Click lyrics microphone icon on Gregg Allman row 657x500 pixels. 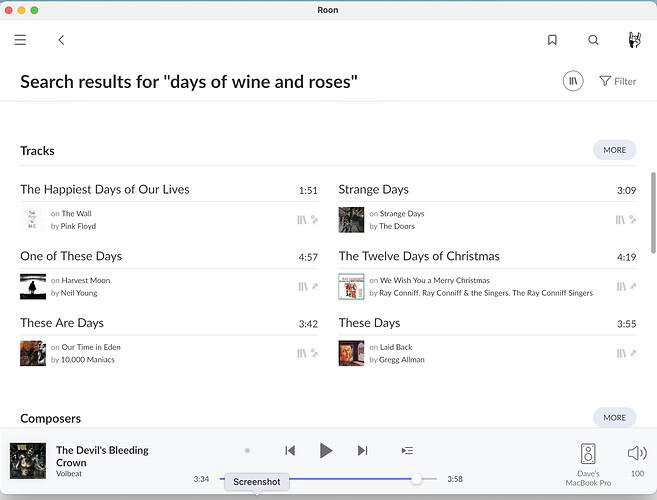click(x=633, y=353)
